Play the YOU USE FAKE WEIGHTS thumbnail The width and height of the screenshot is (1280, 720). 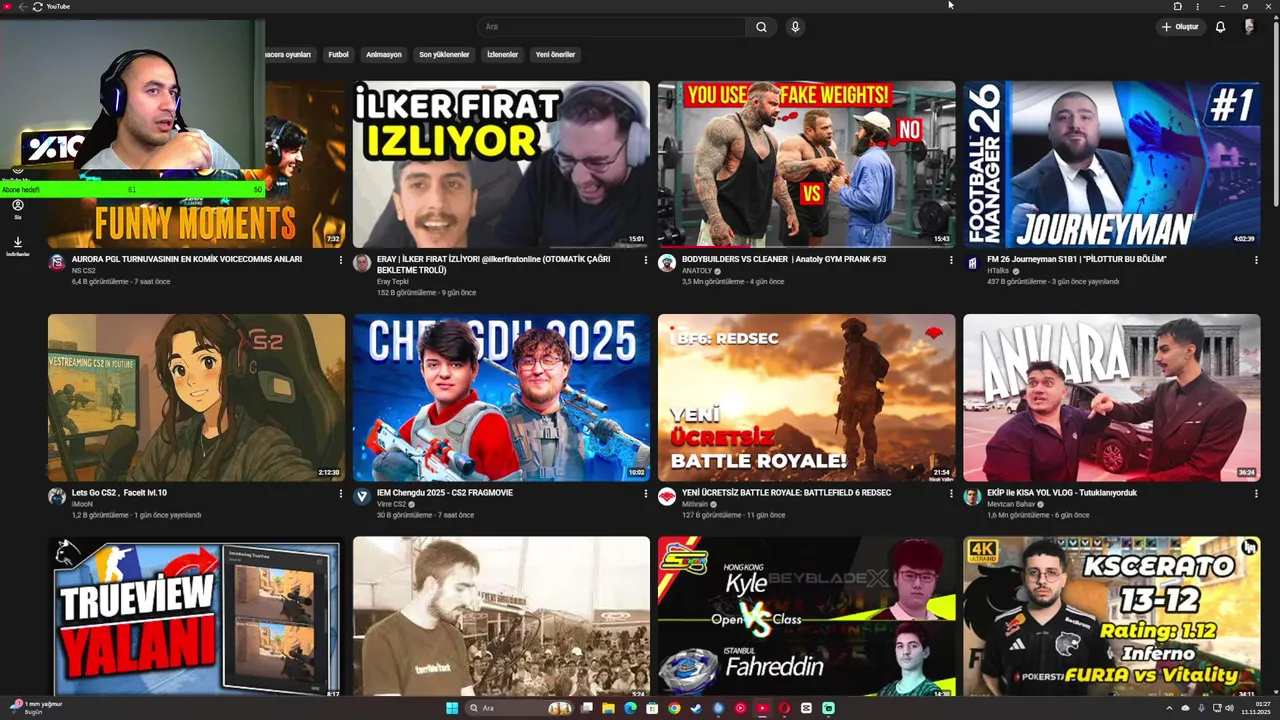(x=806, y=164)
